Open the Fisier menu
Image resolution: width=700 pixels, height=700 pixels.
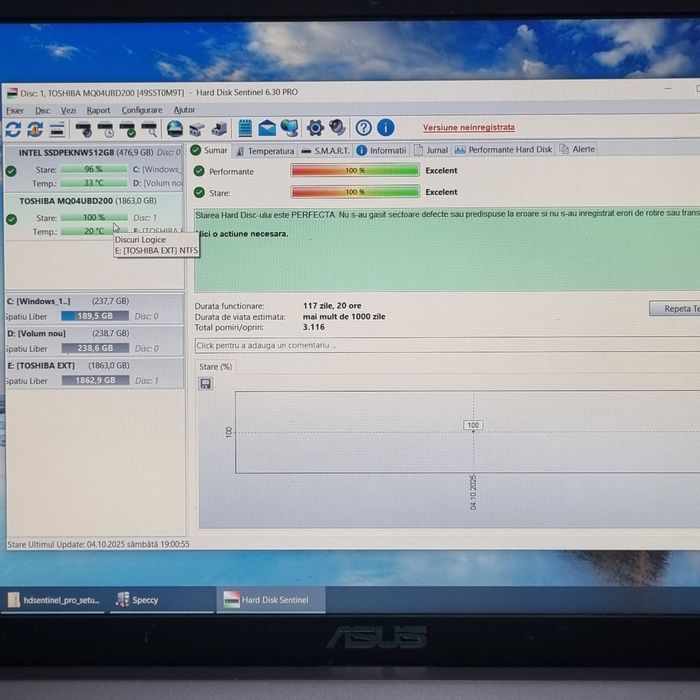point(15,110)
